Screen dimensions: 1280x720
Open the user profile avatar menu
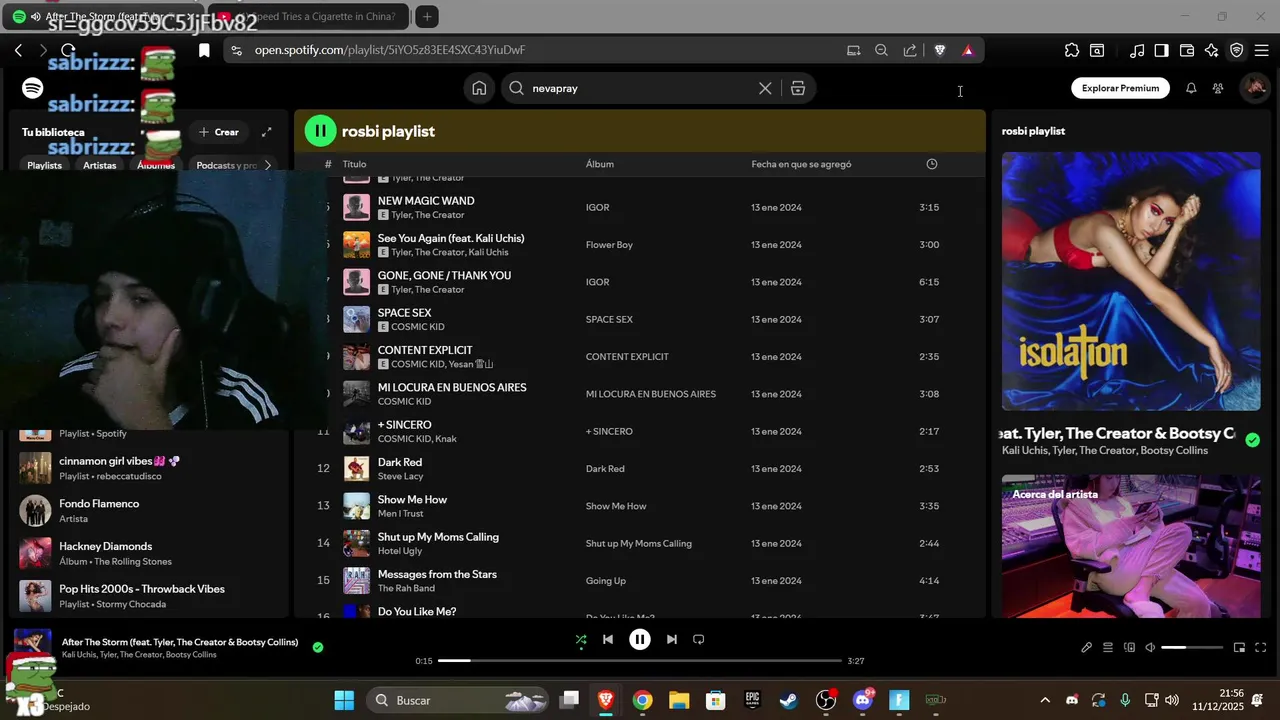(x=1254, y=88)
